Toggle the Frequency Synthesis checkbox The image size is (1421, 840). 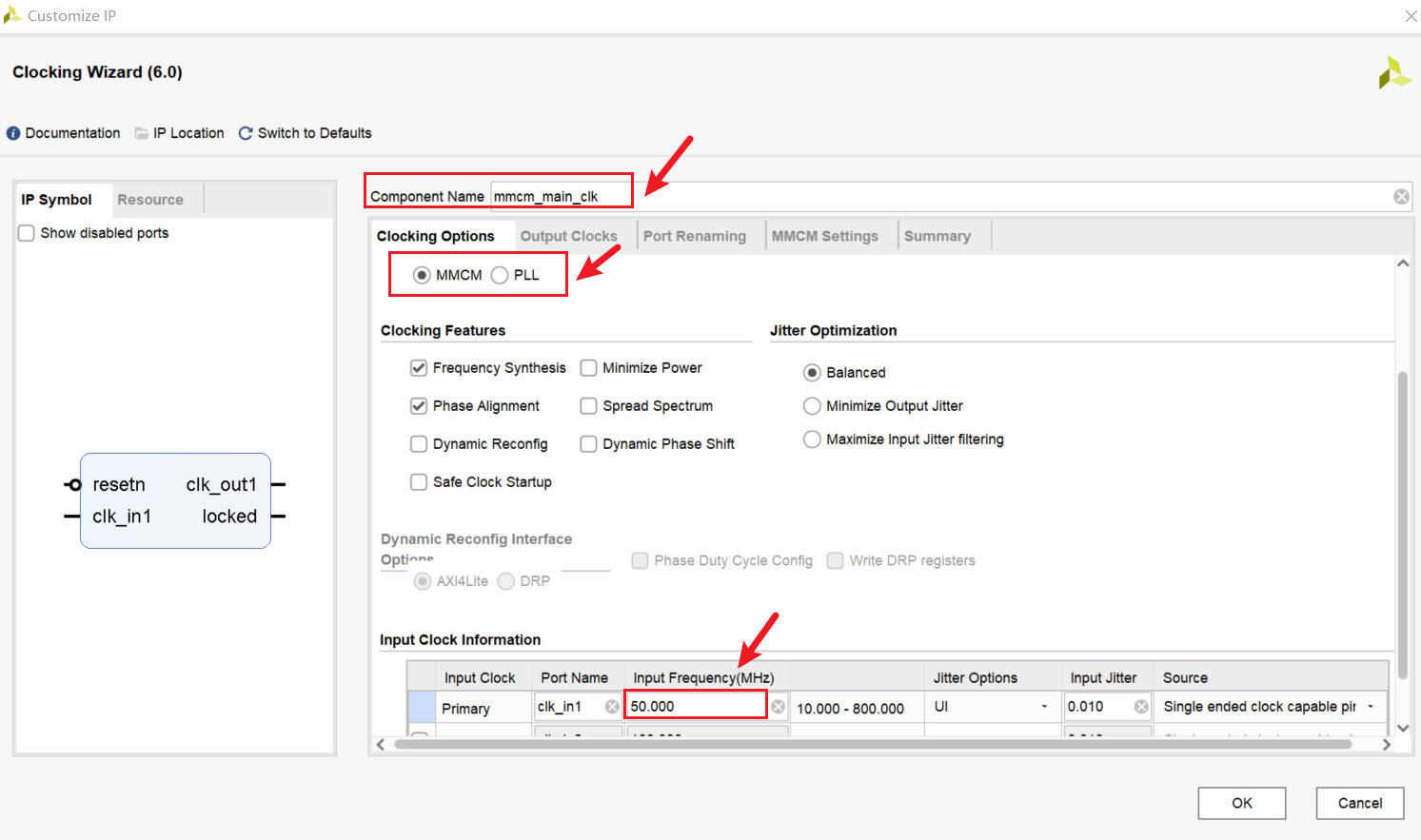pyautogui.click(x=419, y=368)
